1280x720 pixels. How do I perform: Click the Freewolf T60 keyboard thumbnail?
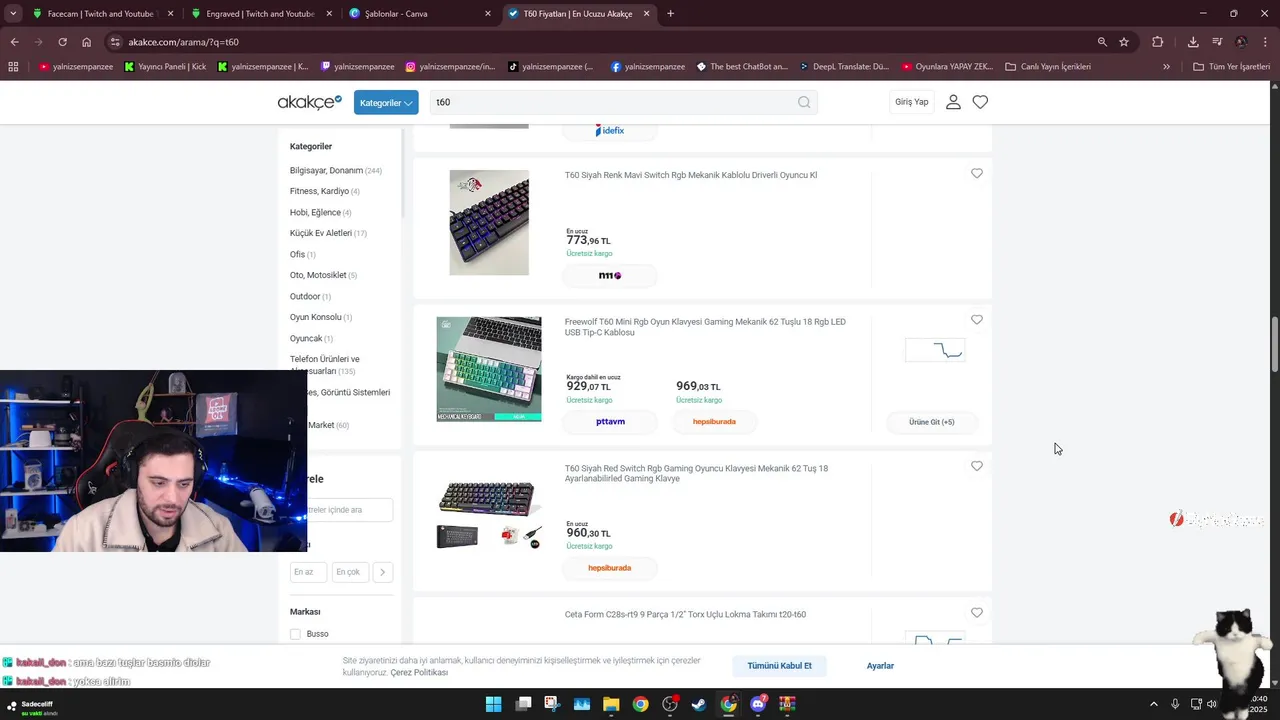489,369
